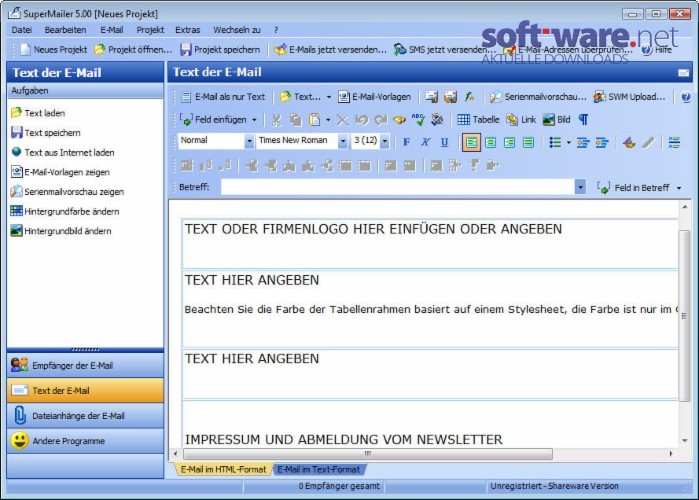Viewport: 699px width, 500px height.
Task: Click Projekt speichern button
Action: tap(220, 49)
